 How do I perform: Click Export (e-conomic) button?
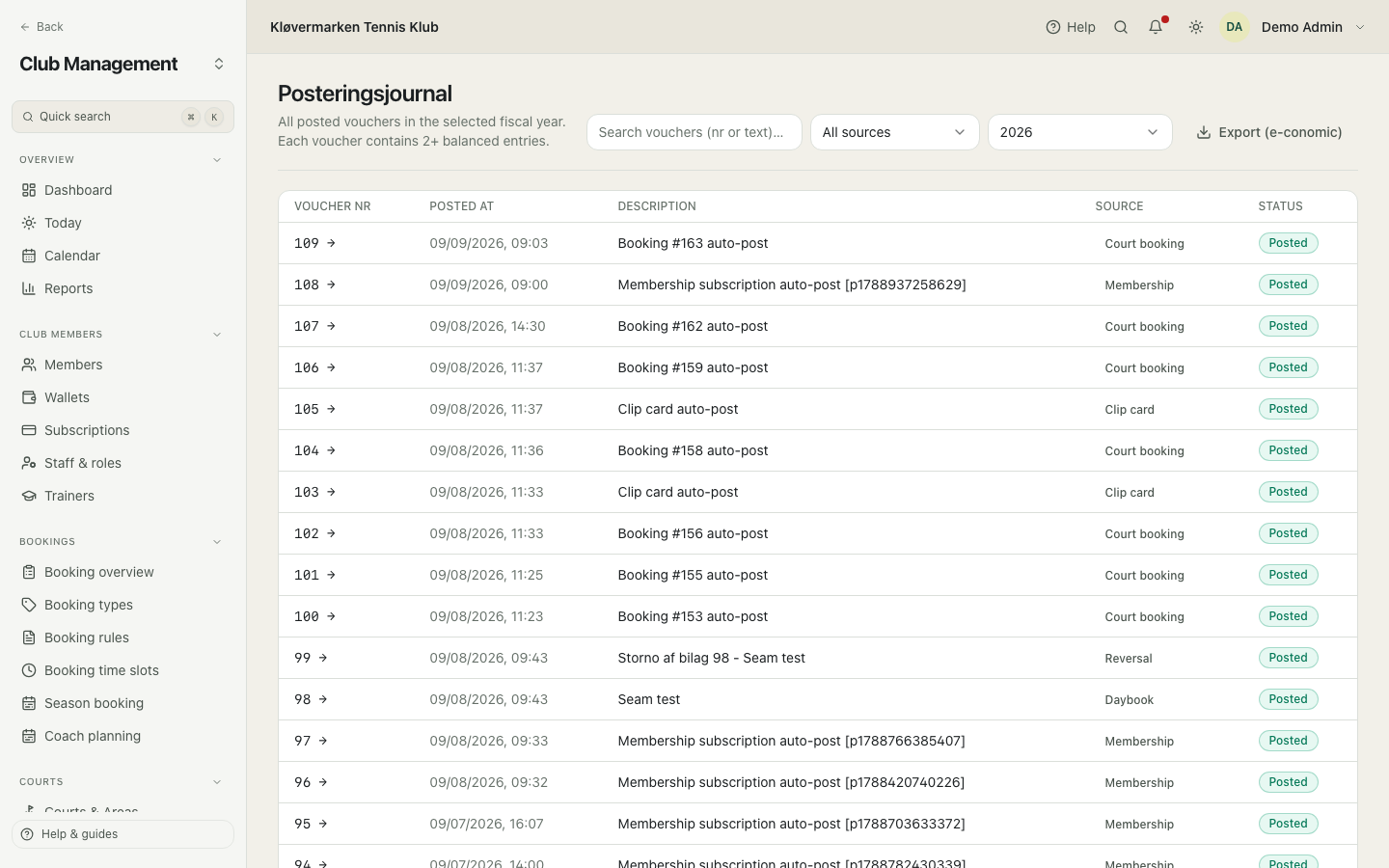click(1269, 132)
